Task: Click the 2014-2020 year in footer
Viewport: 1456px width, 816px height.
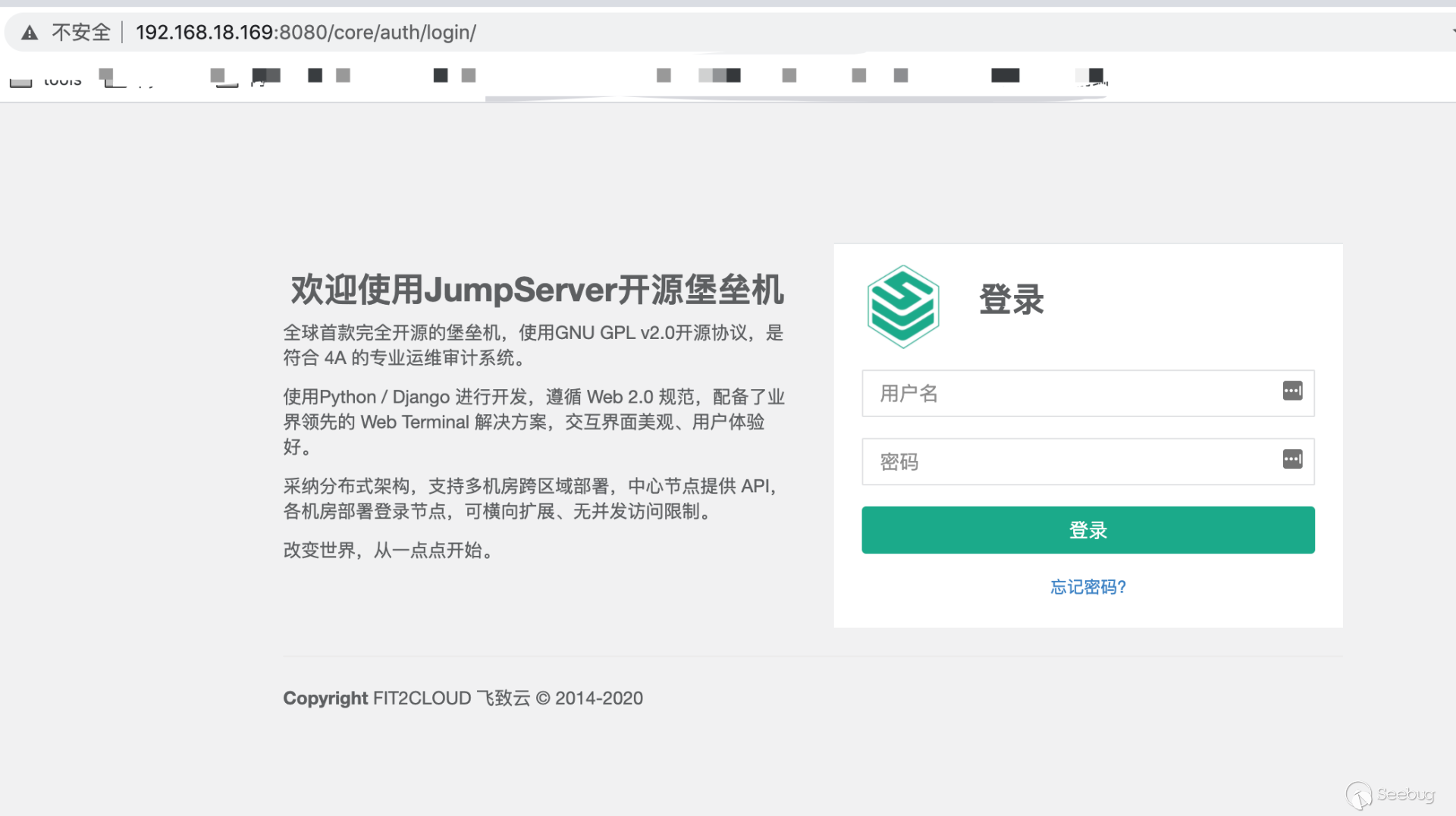Action: tap(598, 698)
